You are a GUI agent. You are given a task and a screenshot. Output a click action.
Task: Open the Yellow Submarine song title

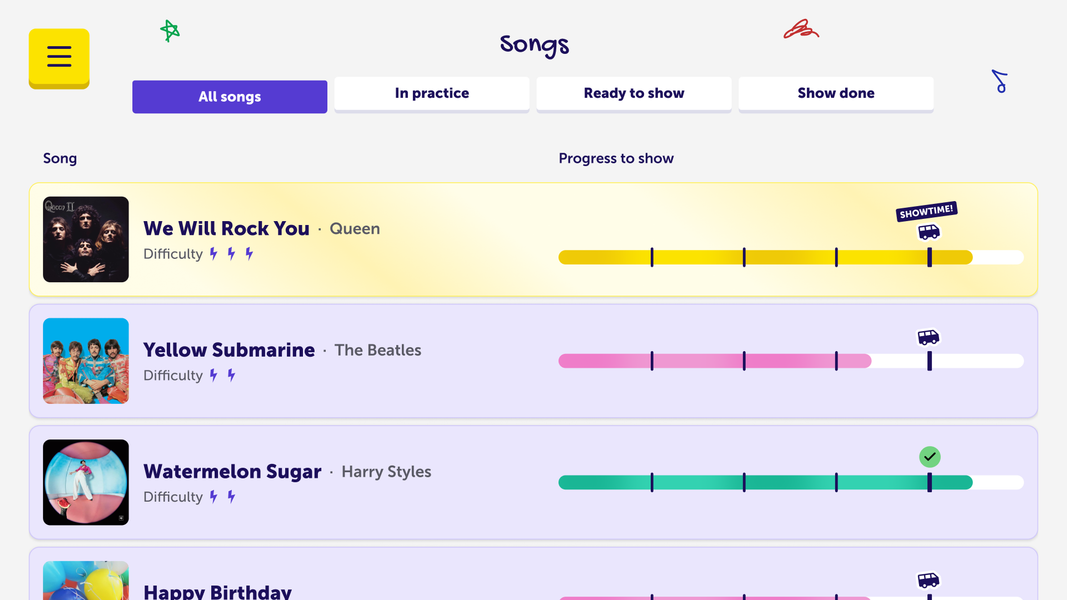[229, 350]
